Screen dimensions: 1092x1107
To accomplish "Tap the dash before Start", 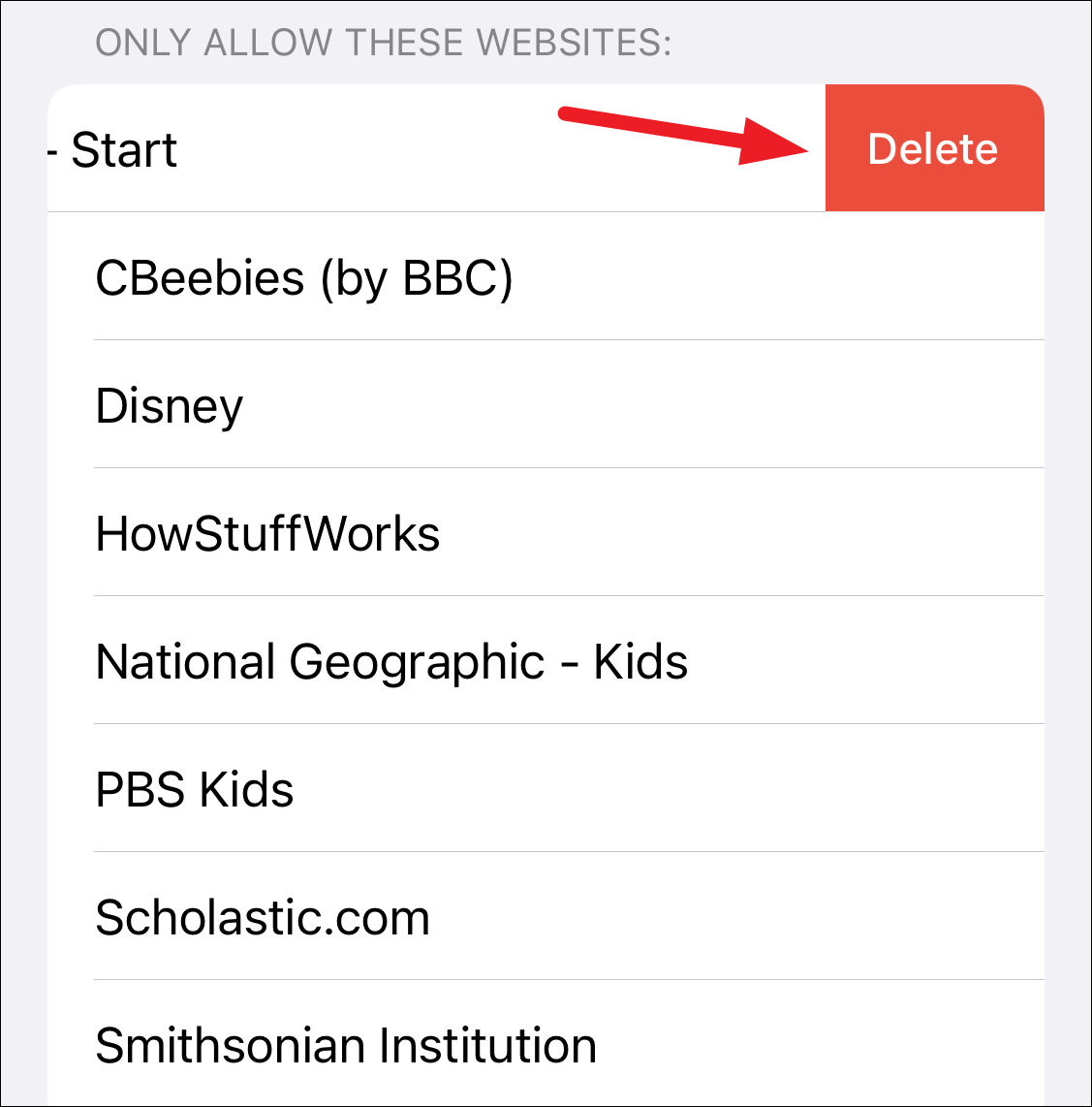I will coord(53,152).
